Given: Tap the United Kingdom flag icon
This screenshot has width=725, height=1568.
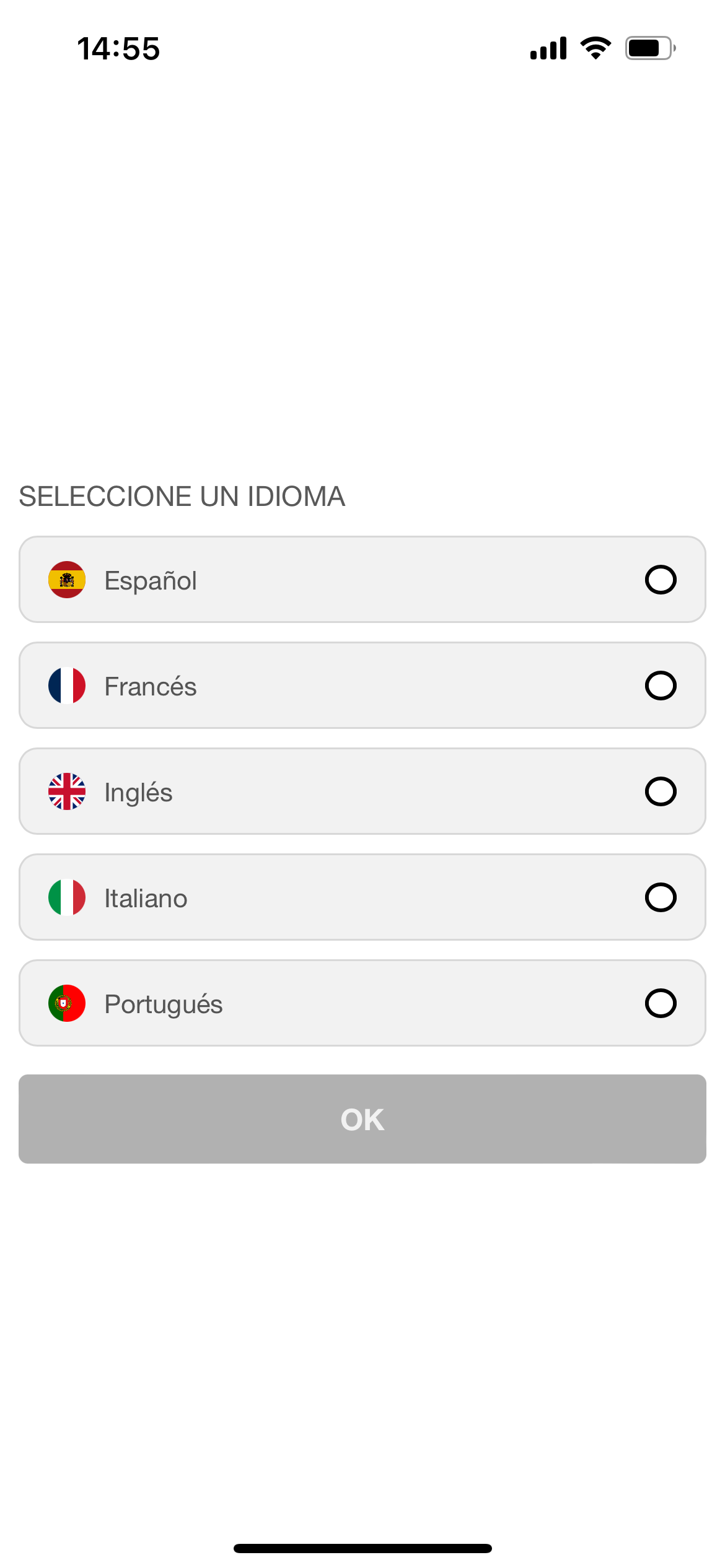Looking at the screenshot, I should tap(67, 791).
